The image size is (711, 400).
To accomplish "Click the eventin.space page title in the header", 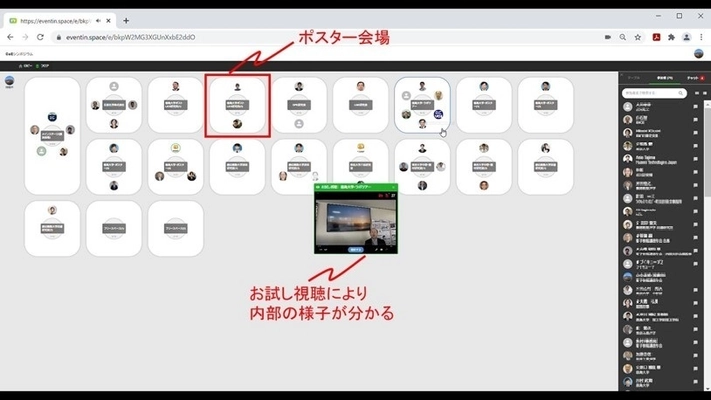I will tap(19, 54).
